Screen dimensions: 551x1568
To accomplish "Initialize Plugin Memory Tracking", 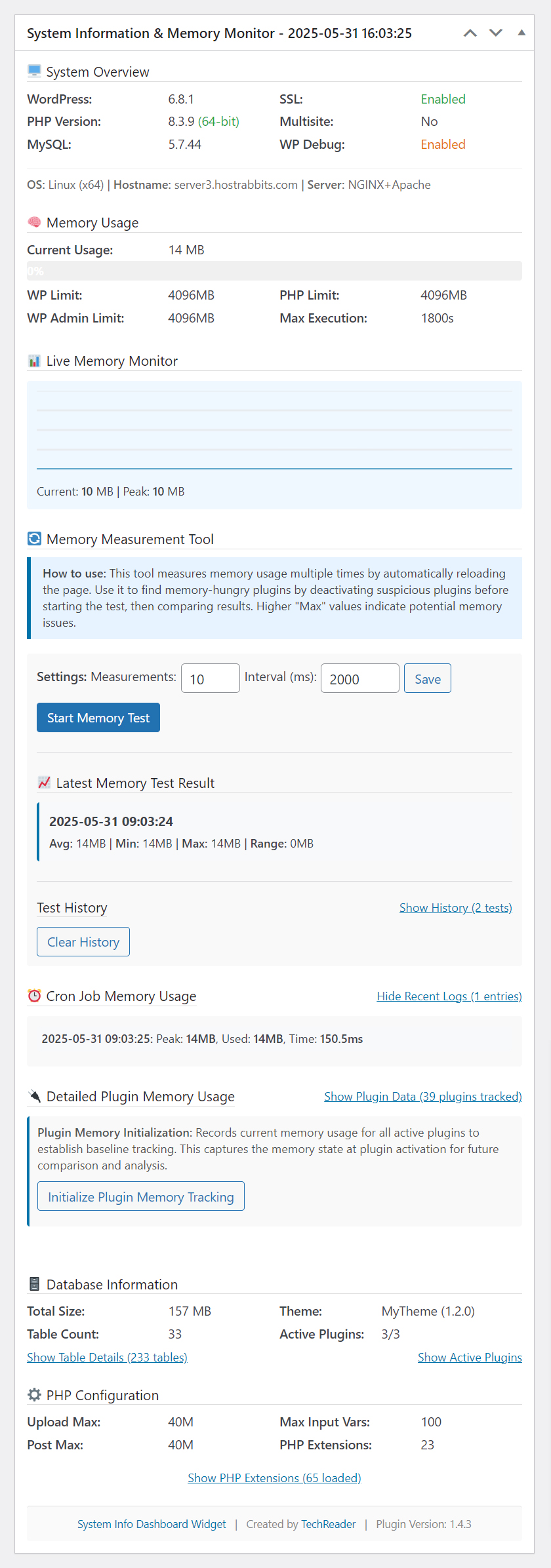I will [x=141, y=1196].
